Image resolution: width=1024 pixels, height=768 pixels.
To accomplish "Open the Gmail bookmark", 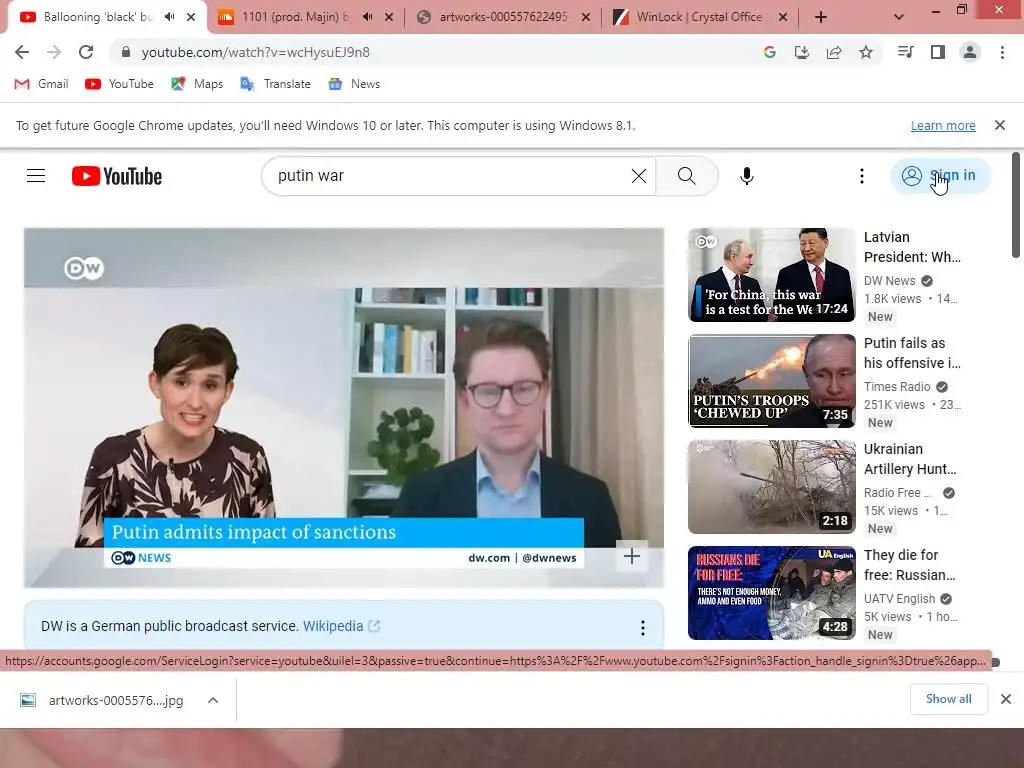I will [x=42, y=84].
